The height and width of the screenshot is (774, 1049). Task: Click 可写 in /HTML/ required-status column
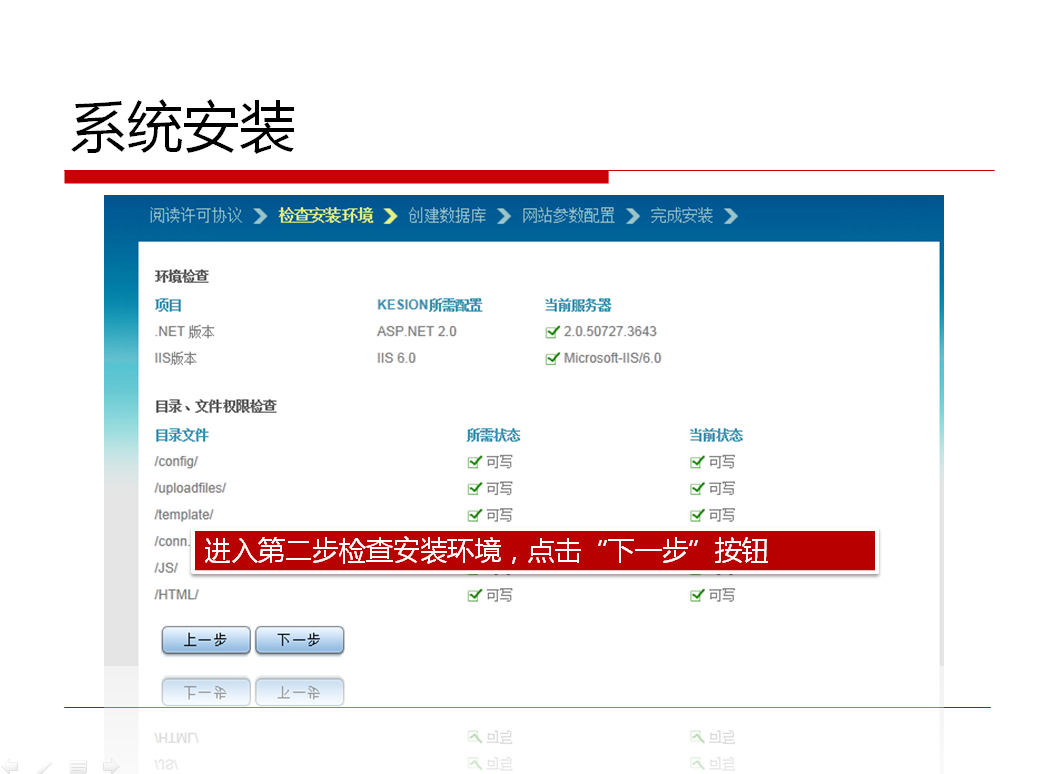[x=499, y=595]
